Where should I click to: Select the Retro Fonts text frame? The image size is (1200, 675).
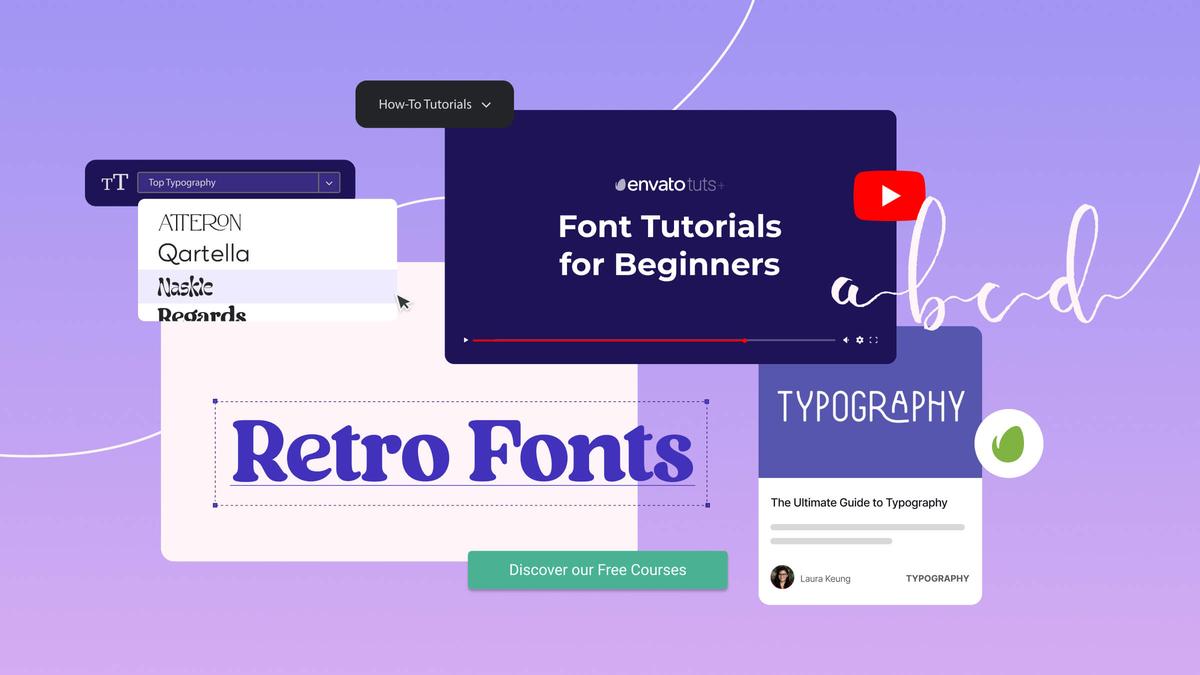pos(461,452)
